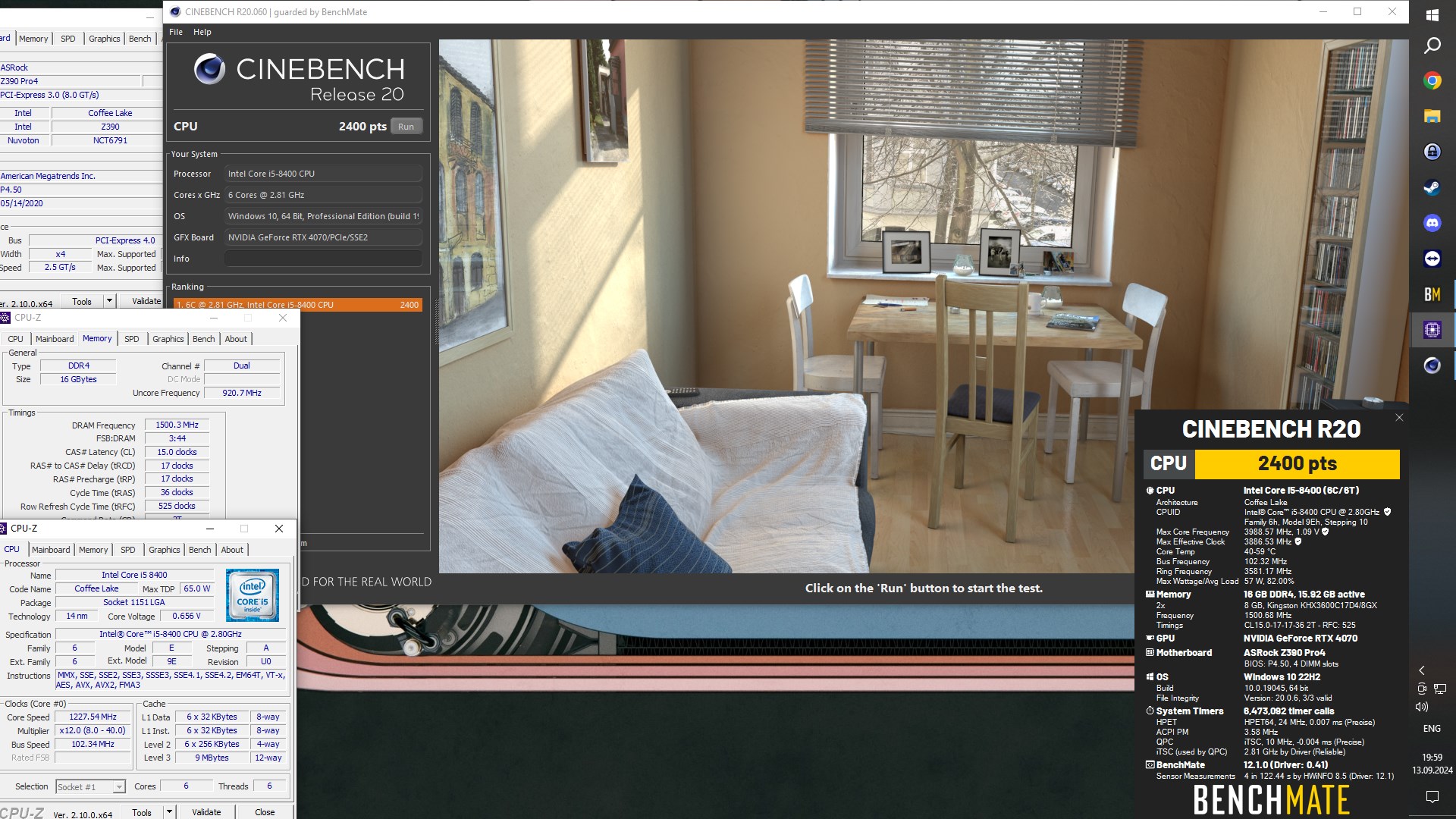This screenshot has width=1456, height=819.
Task: Select the i5-8400 ranking entry scoring 2400
Action: (297, 305)
